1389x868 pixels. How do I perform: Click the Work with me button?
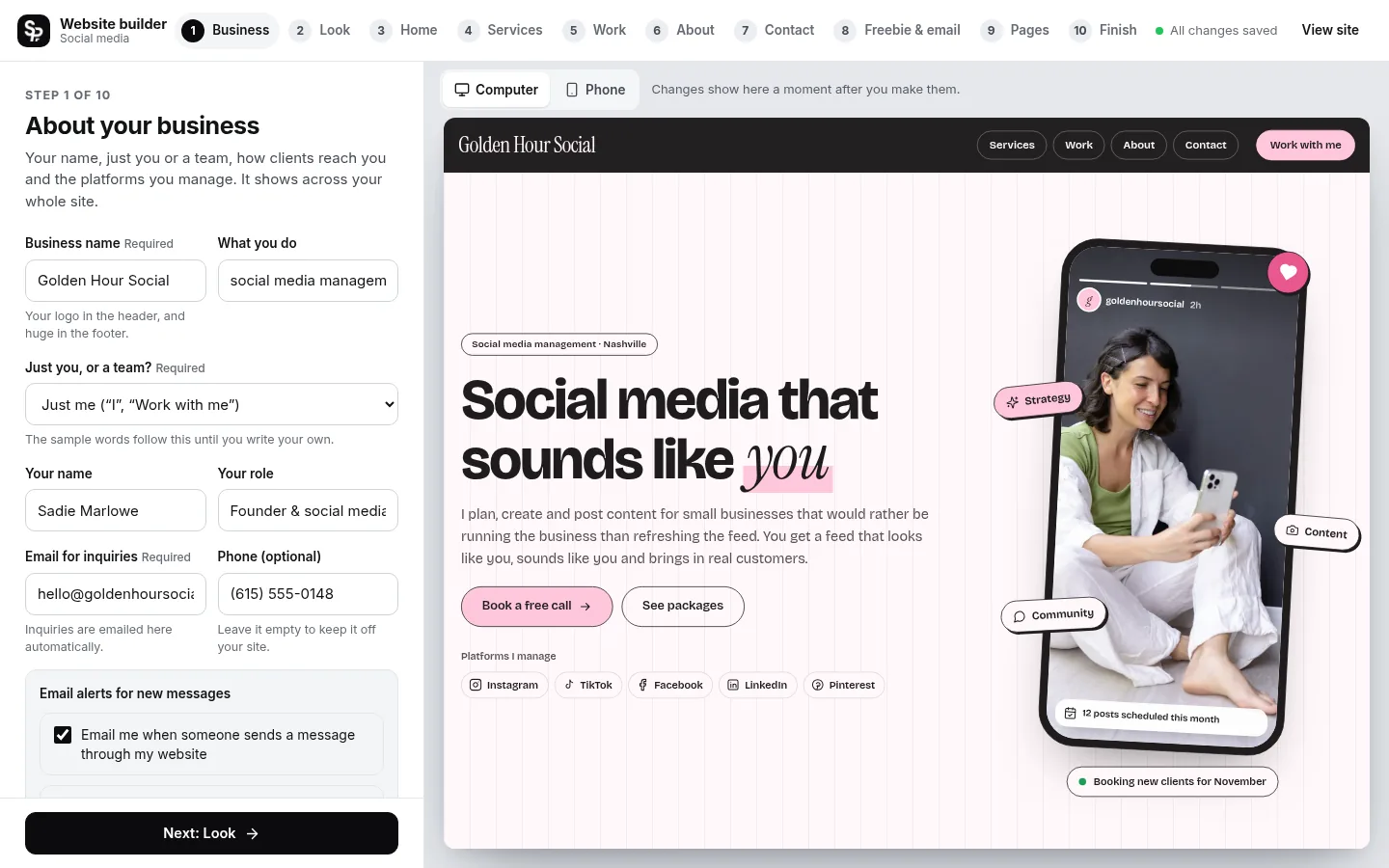click(1305, 145)
